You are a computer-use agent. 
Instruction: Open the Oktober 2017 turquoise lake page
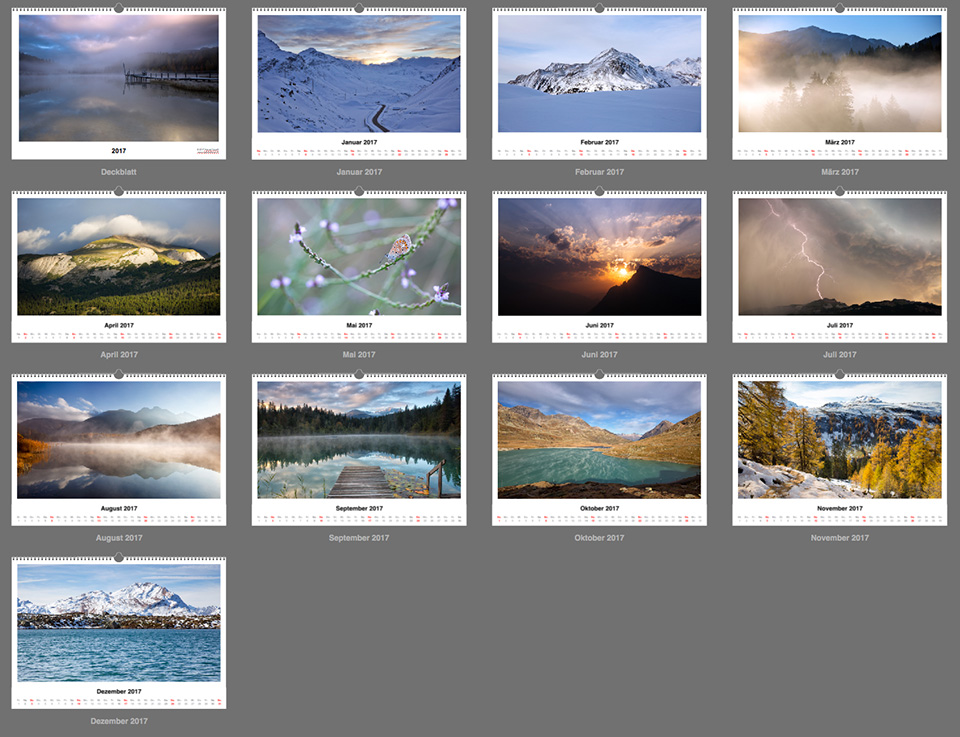pos(599,441)
